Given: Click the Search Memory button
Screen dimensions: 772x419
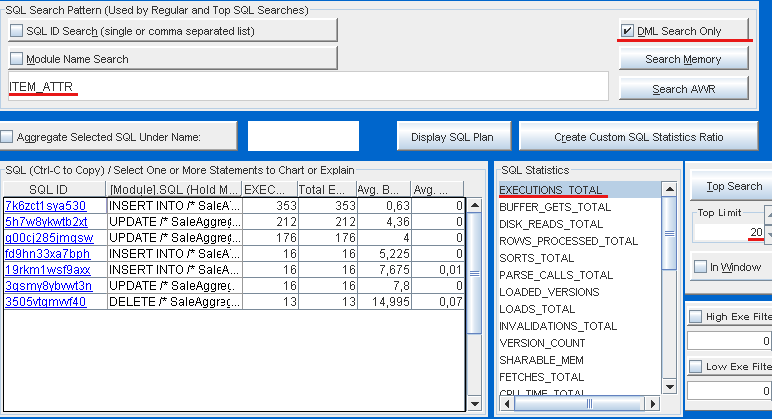Looking at the screenshot, I should coord(682,59).
